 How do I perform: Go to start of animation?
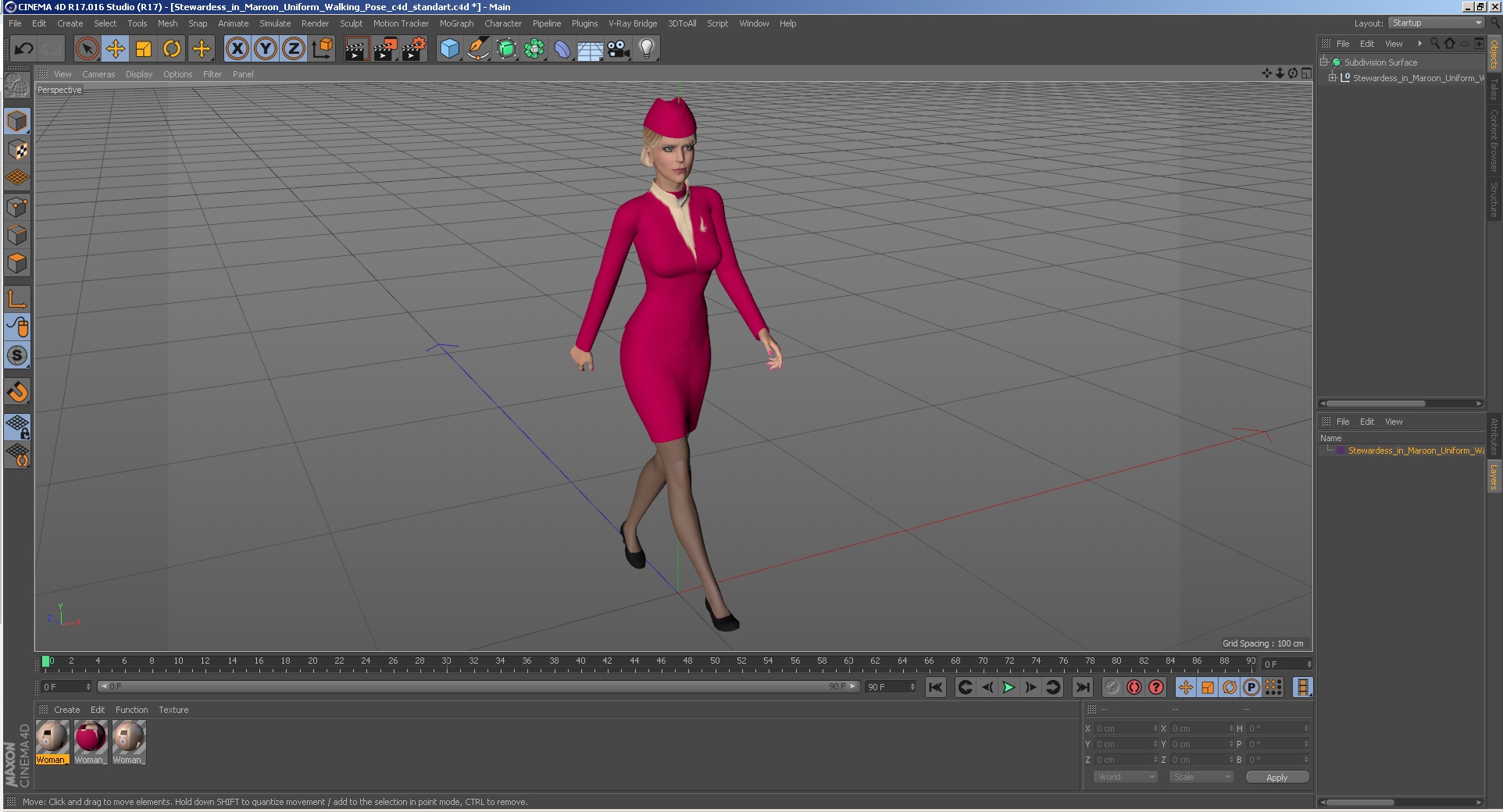[x=935, y=687]
